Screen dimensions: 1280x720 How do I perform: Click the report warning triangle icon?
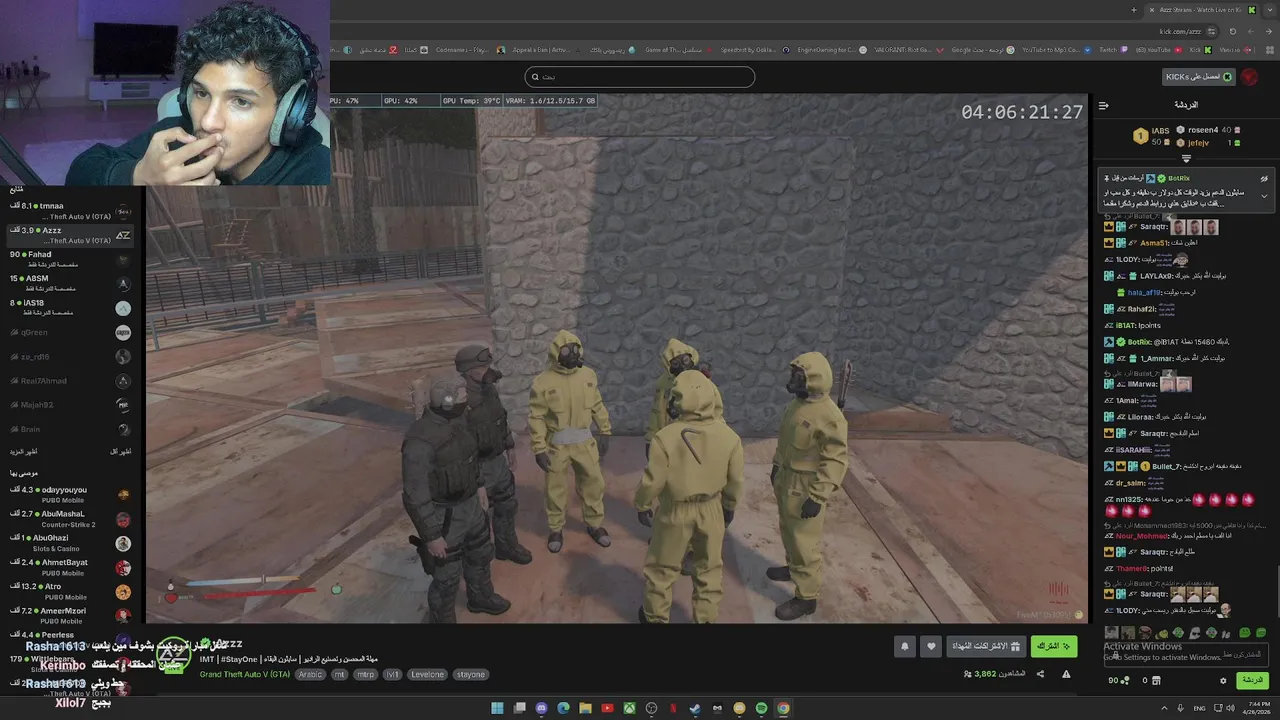tap(1066, 674)
